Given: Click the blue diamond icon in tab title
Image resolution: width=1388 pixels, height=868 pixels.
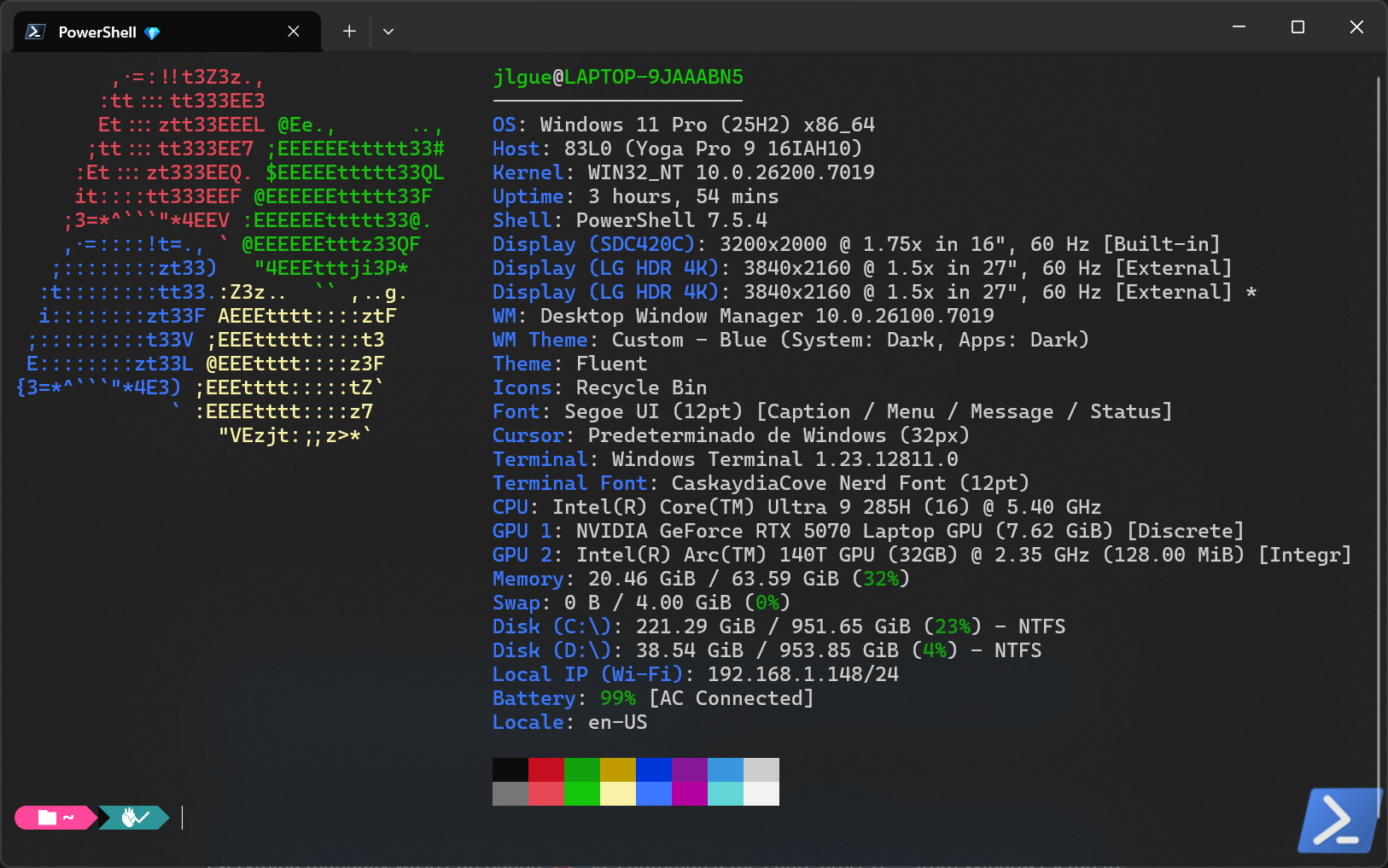Looking at the screenshot, I should tap(152, 33).
